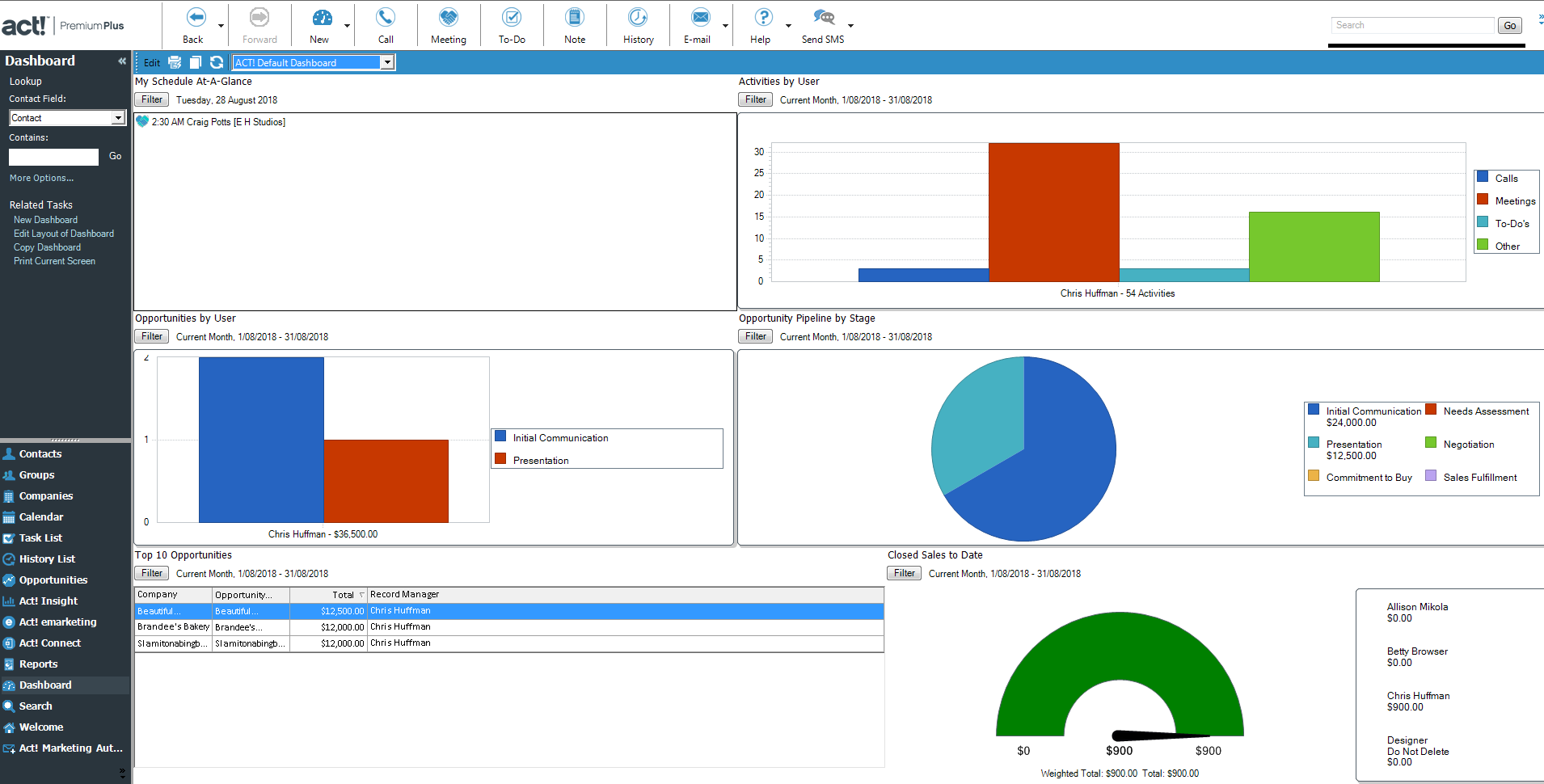Expand the ACT! Default Dashboard dropdown
Image resolution: width=1544 pixels, height=784 pixels.
387,62
